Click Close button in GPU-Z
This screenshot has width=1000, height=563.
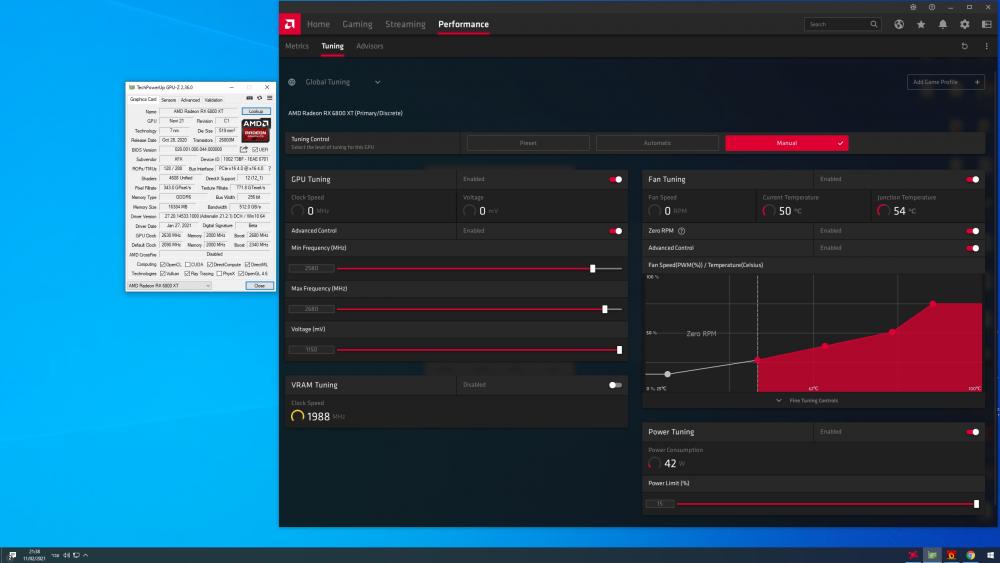pyautogui.click(x=260, y=286)
